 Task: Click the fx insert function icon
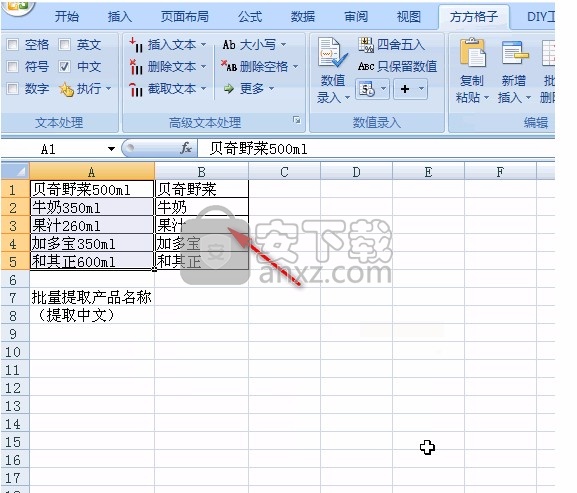(186, 148)
